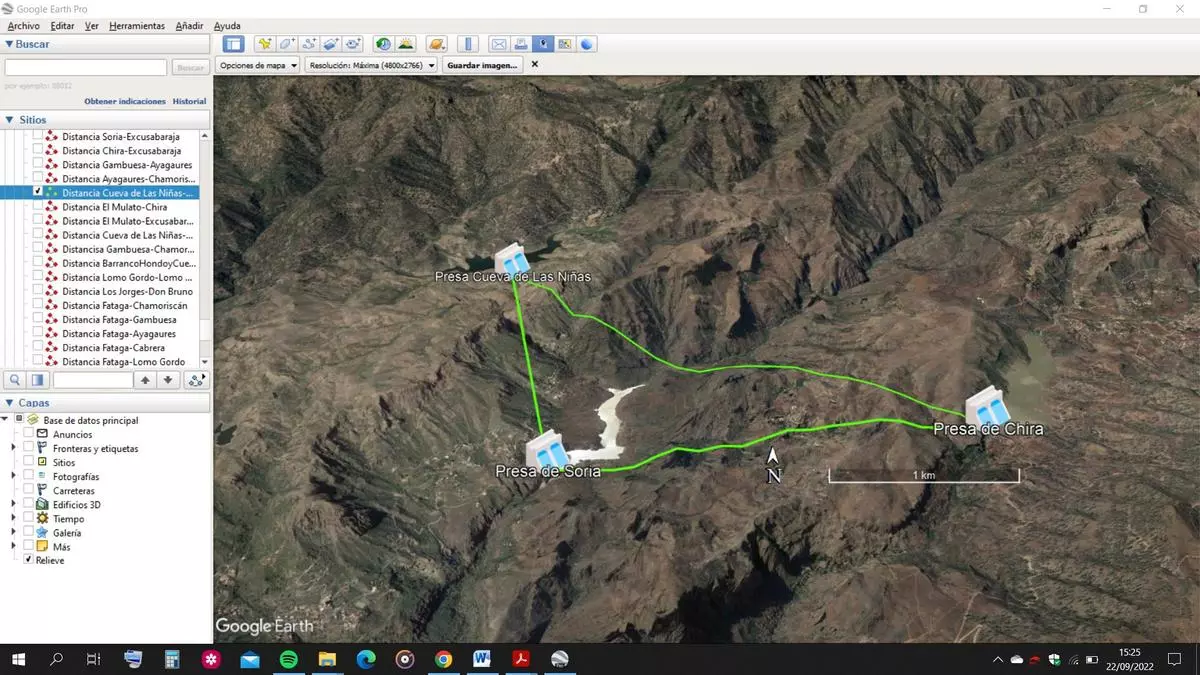Image resolution: width=1200 pixels, height=675 pixels.
Task: Click the Obtener indicaciones link
Action: [125, 101]
